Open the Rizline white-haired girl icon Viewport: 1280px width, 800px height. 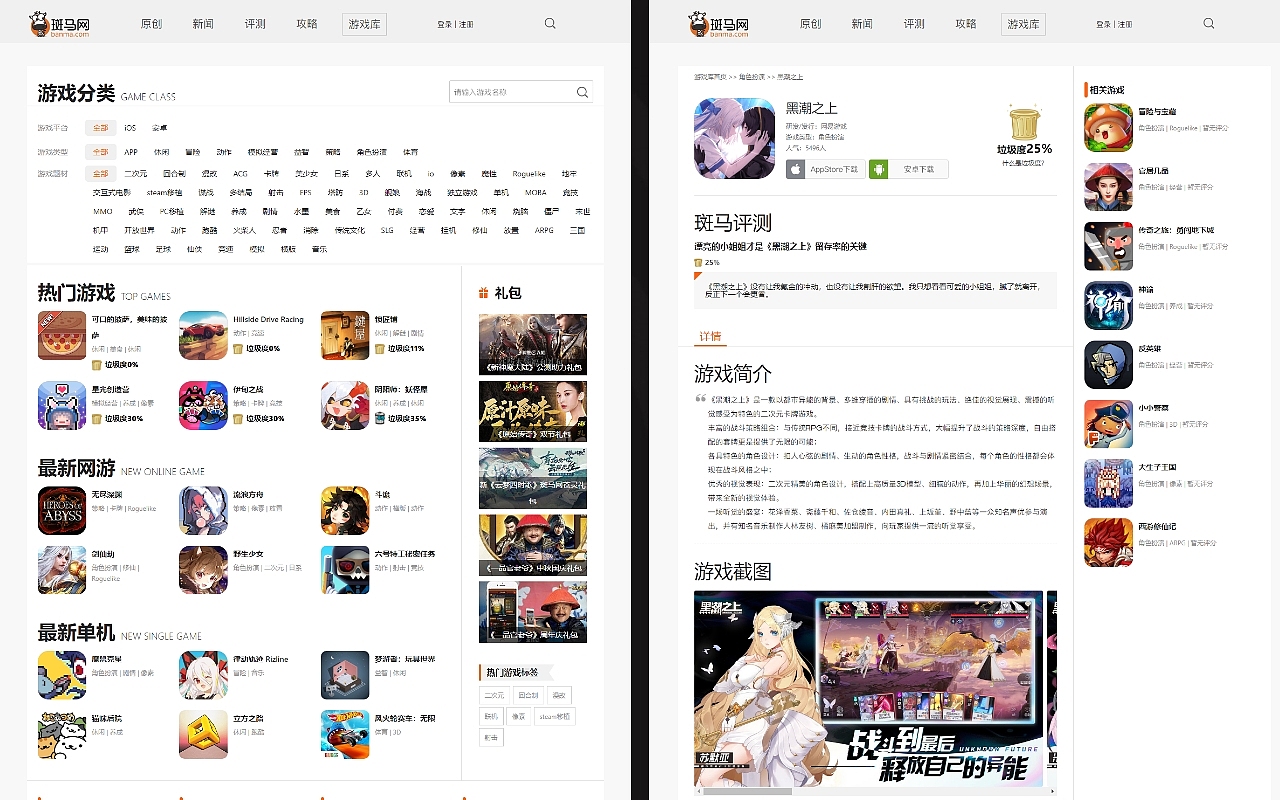(x=203, y=675)
